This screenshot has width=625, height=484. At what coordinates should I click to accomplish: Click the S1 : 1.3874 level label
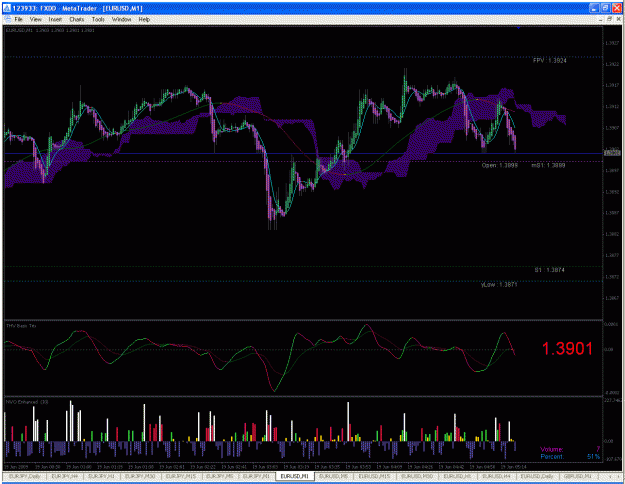click(549, 270)
